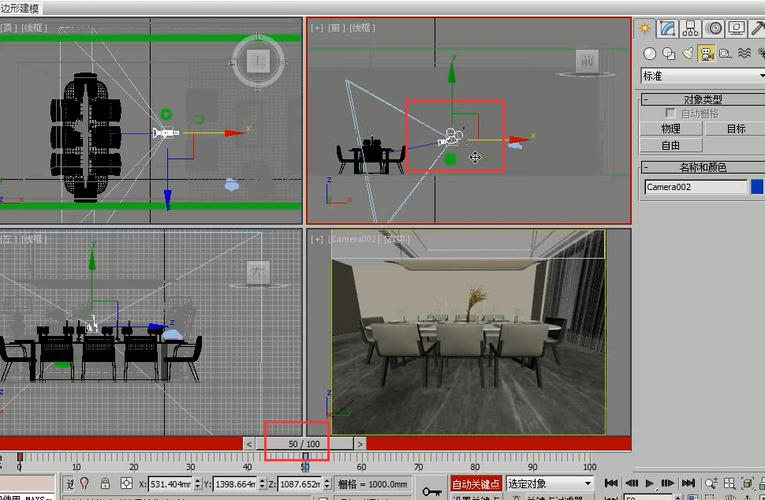The width and height of the screenshot is (765, 500).
Task: Click the Y coordinate spinner arrows
Action: [262, 484]
